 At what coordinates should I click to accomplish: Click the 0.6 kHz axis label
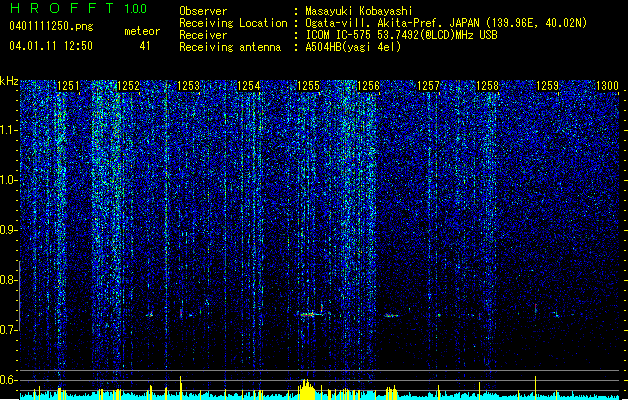8,380
